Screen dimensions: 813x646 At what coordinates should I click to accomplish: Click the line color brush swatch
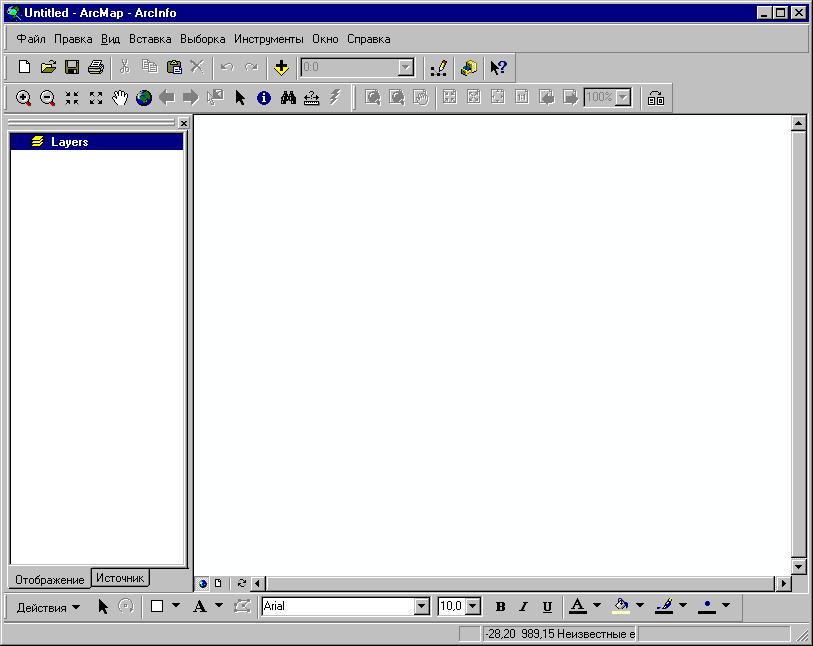664,606
